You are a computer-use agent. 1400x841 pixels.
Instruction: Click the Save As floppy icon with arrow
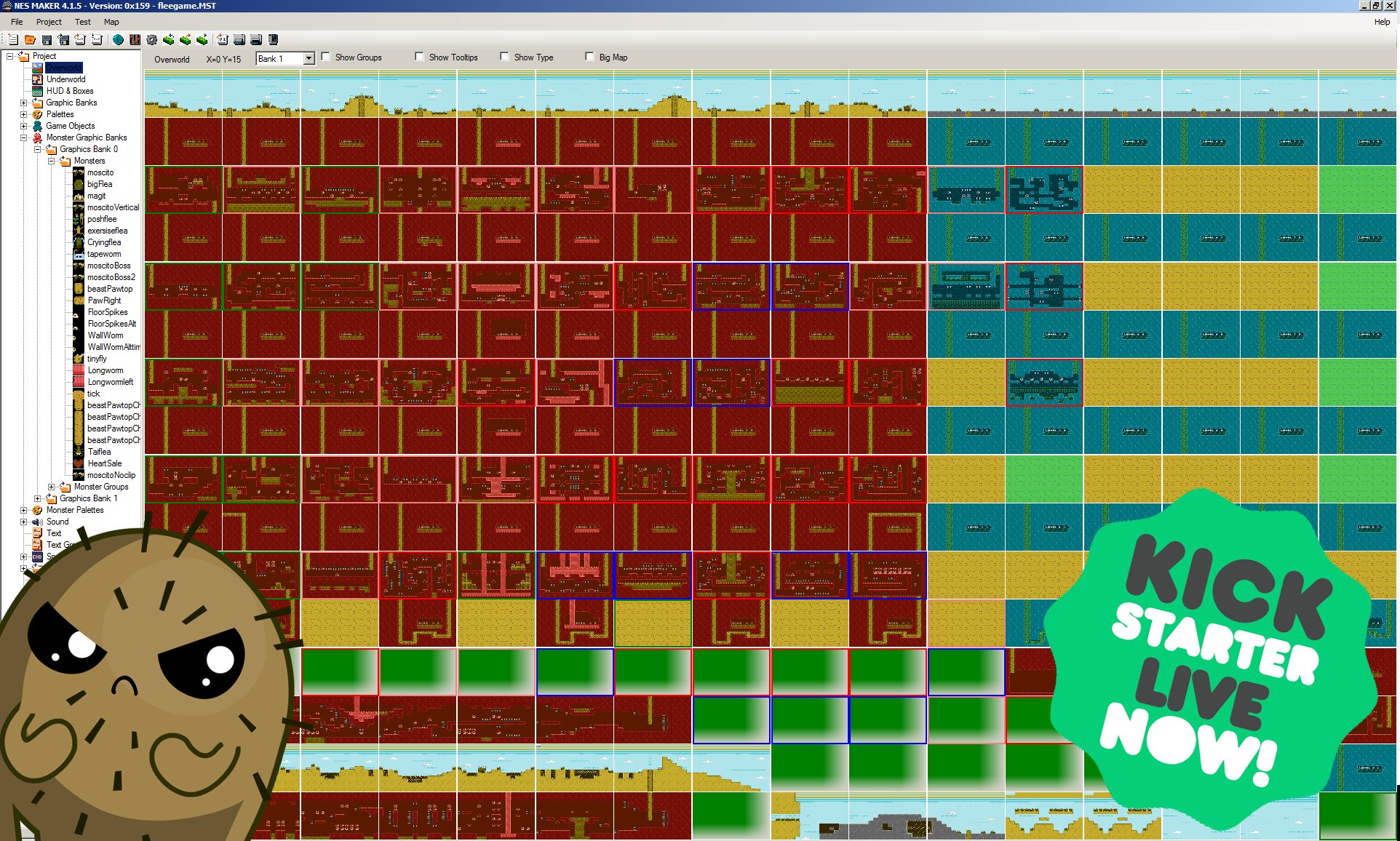[x=63, y=40]
